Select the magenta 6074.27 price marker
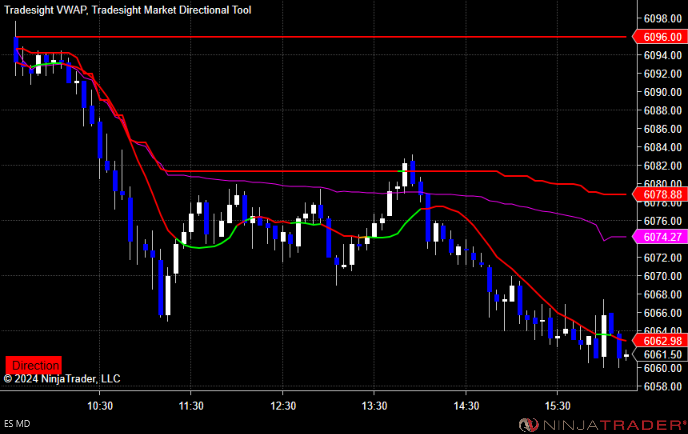688x434 pixels. [659, 237]
